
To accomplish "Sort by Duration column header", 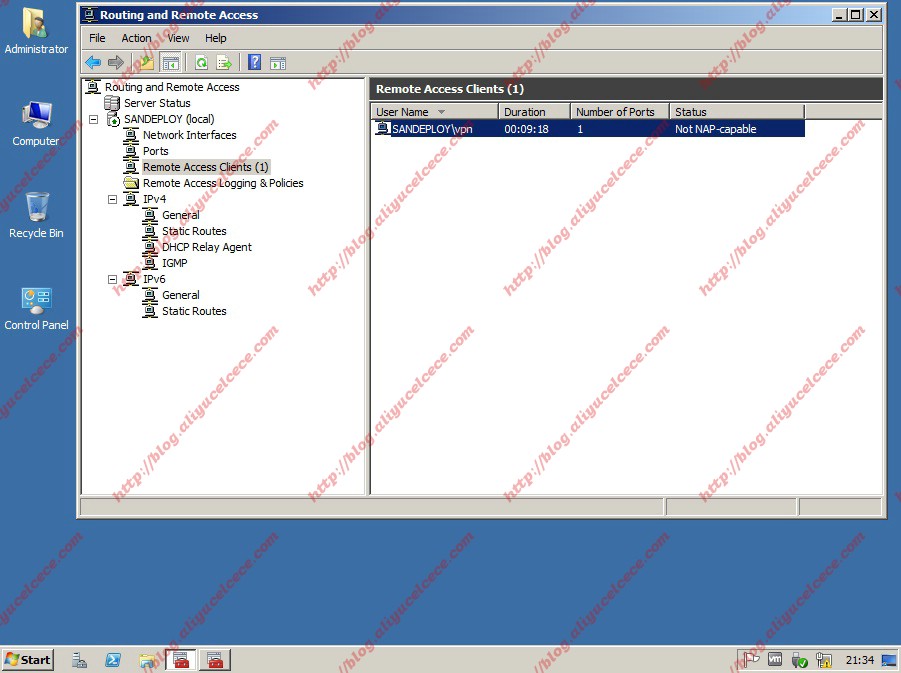I will (x=534, y=111).
